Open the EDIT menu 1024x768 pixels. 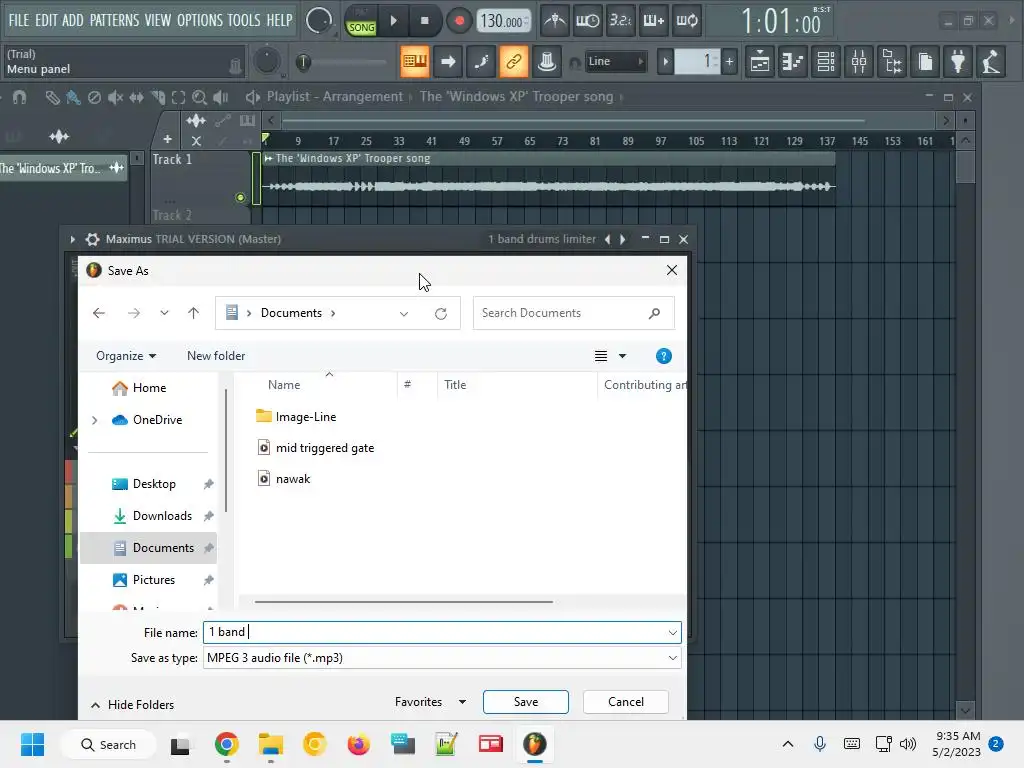46,20
